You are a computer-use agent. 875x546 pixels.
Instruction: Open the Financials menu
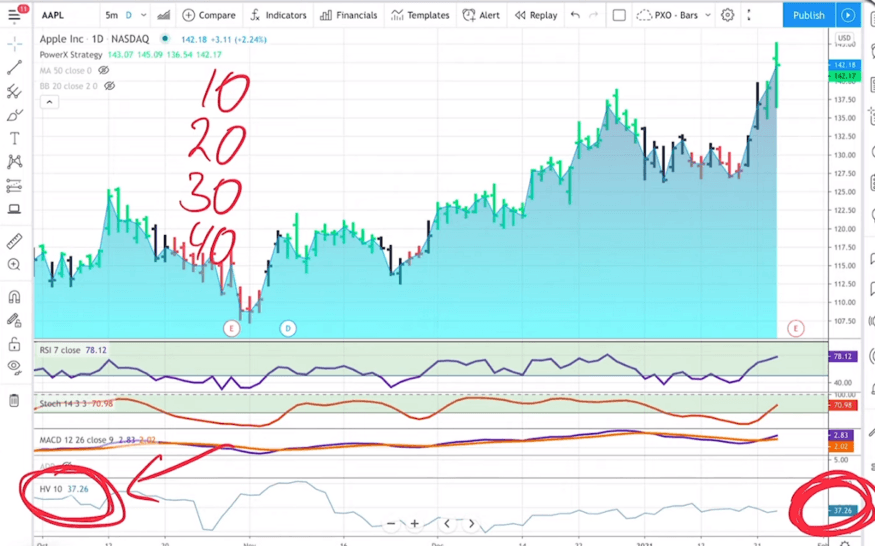click(x=349, y=15)
